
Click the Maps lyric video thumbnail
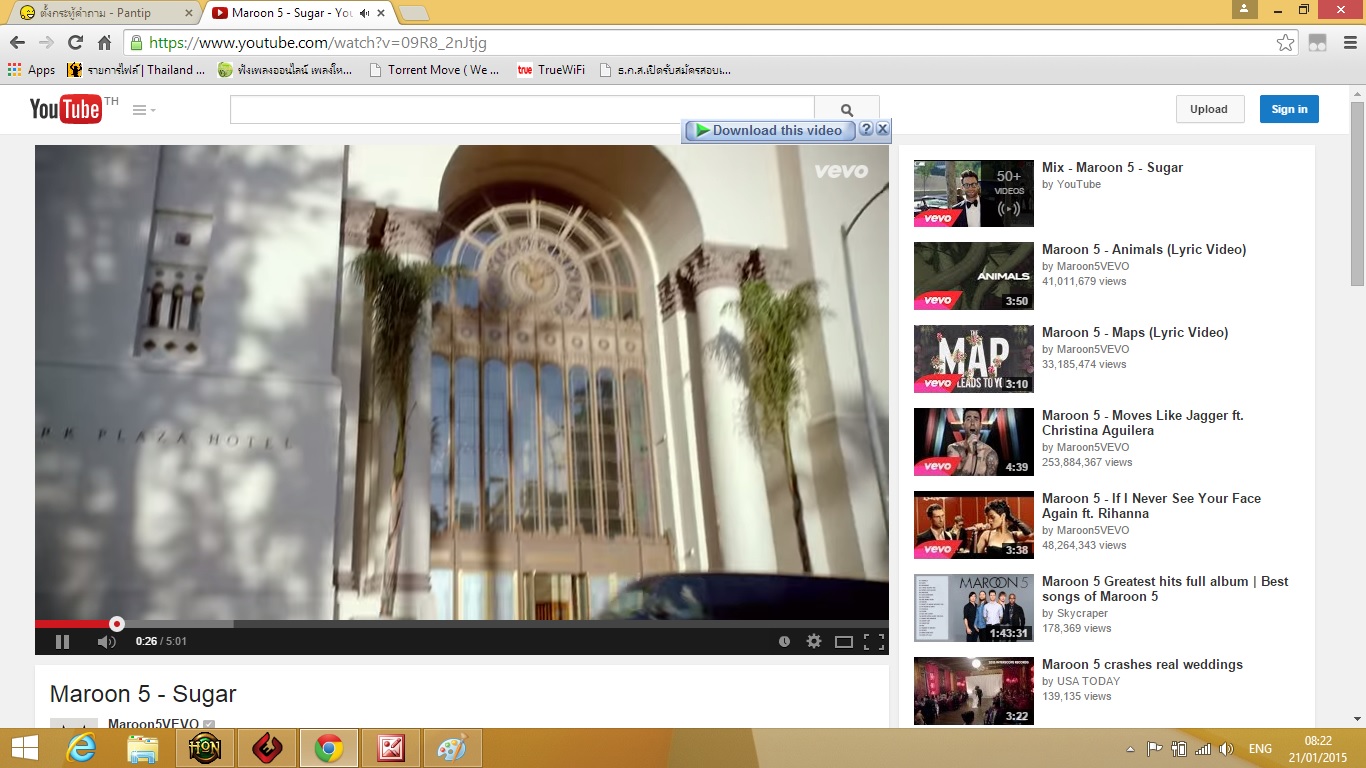pyautogui.click(x=974, y=359)
